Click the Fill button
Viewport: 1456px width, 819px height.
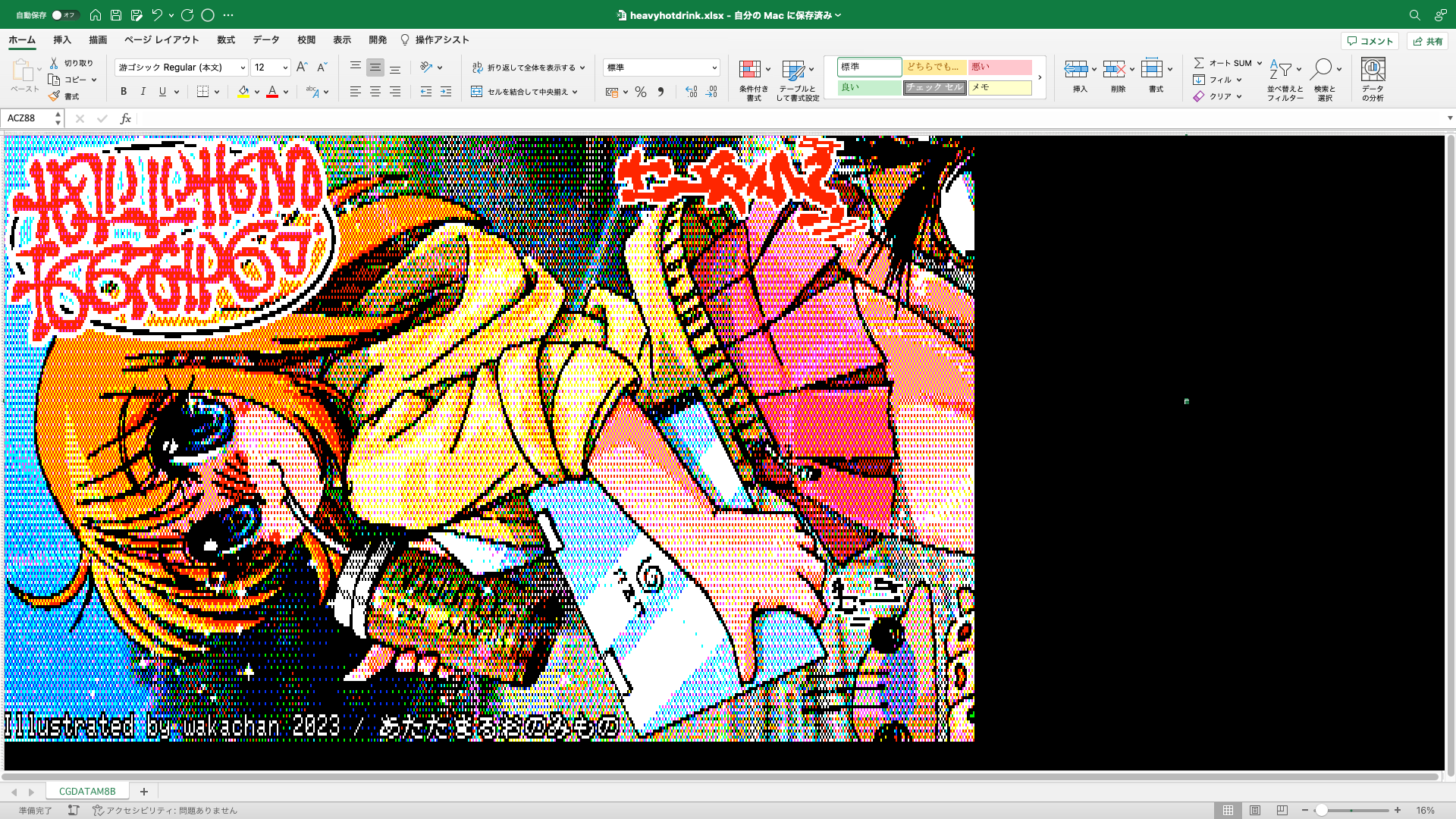click(1218, 80)
